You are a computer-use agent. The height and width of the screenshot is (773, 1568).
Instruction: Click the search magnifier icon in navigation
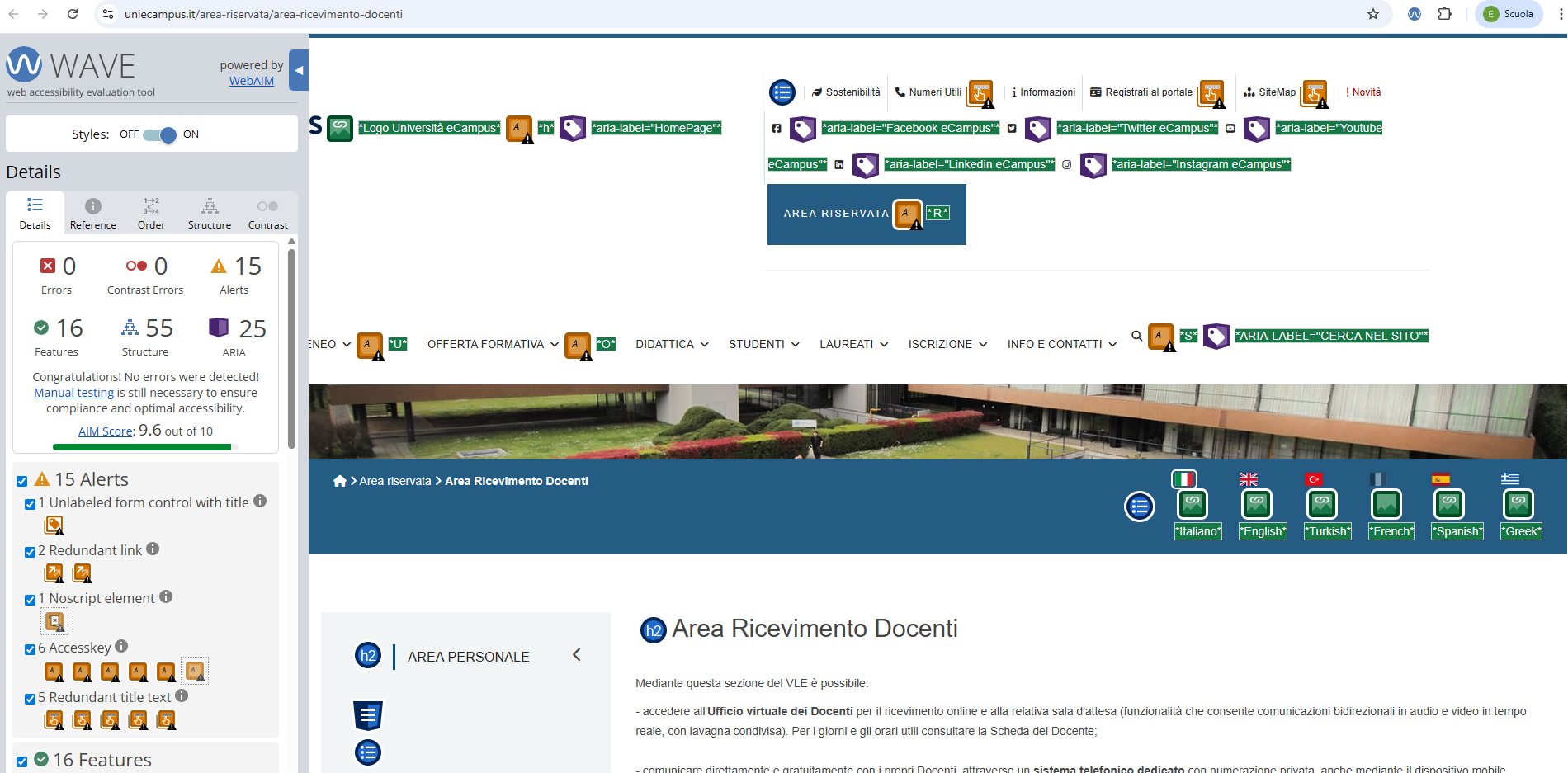(1136, 336)
